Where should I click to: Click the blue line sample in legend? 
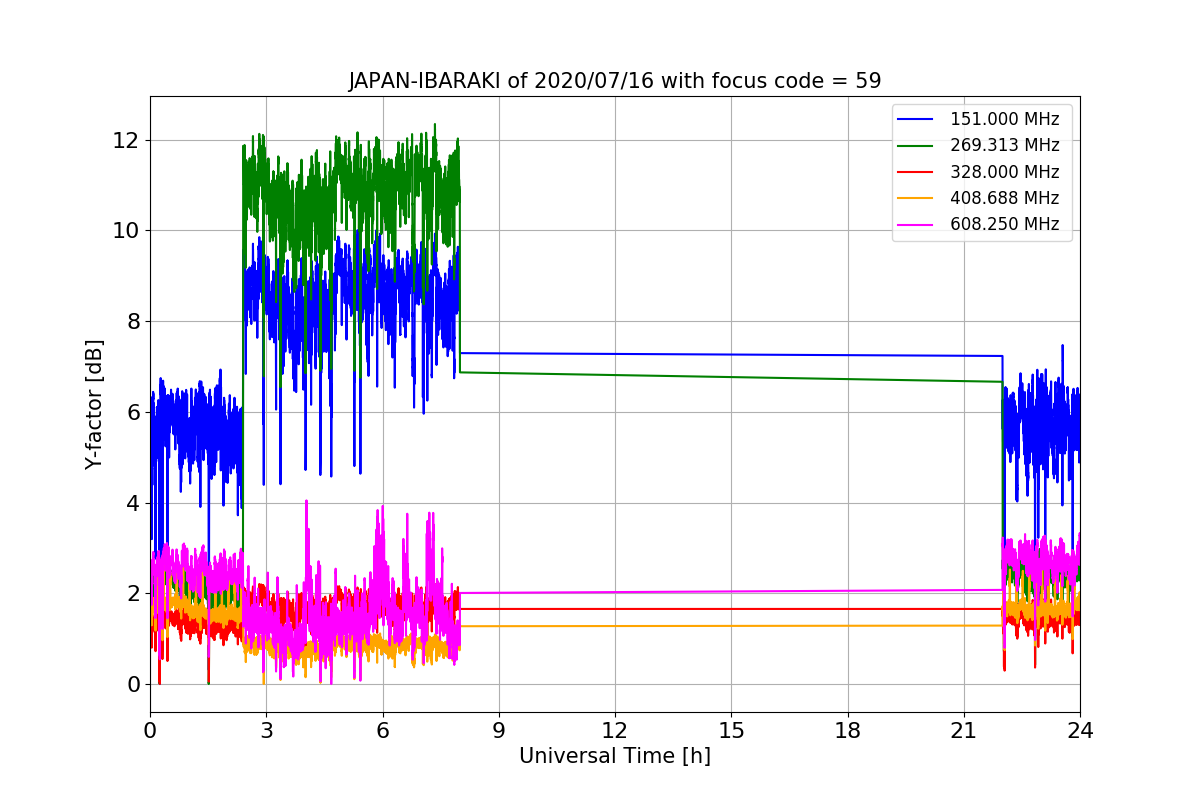point(917,120)
